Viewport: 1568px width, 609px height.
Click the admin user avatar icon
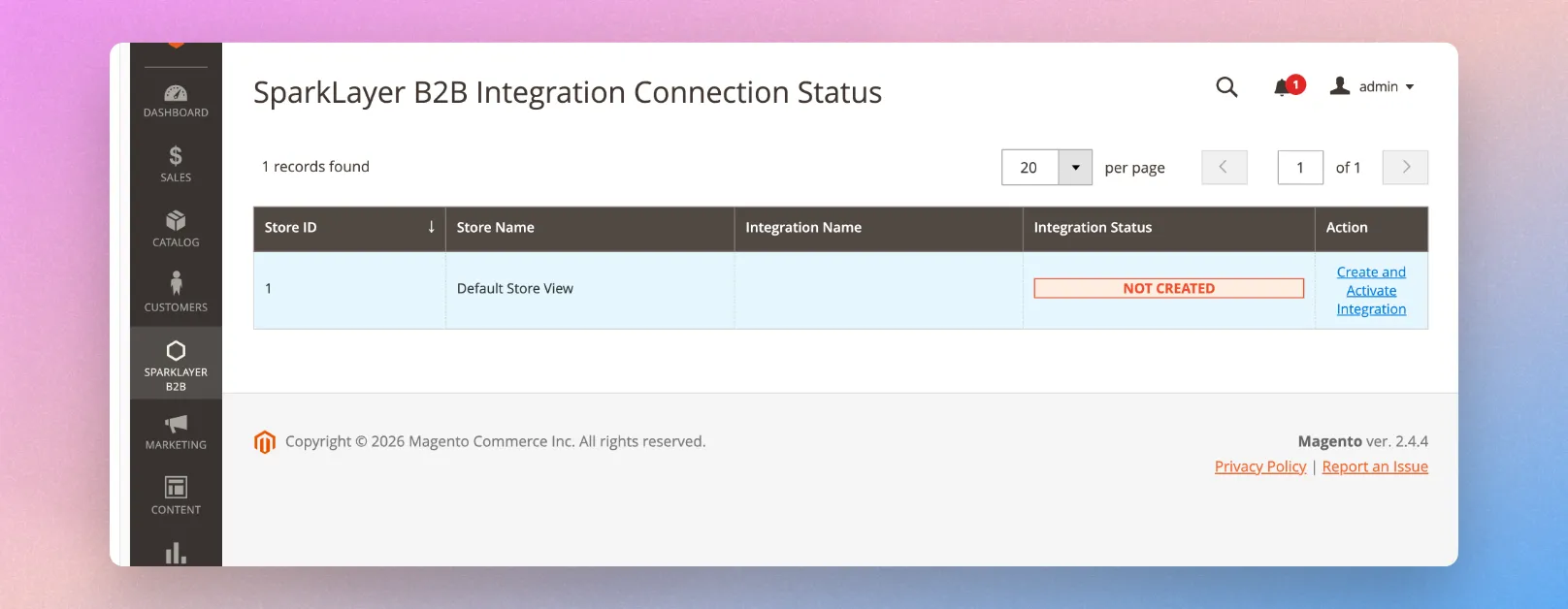click(1340, 86)
